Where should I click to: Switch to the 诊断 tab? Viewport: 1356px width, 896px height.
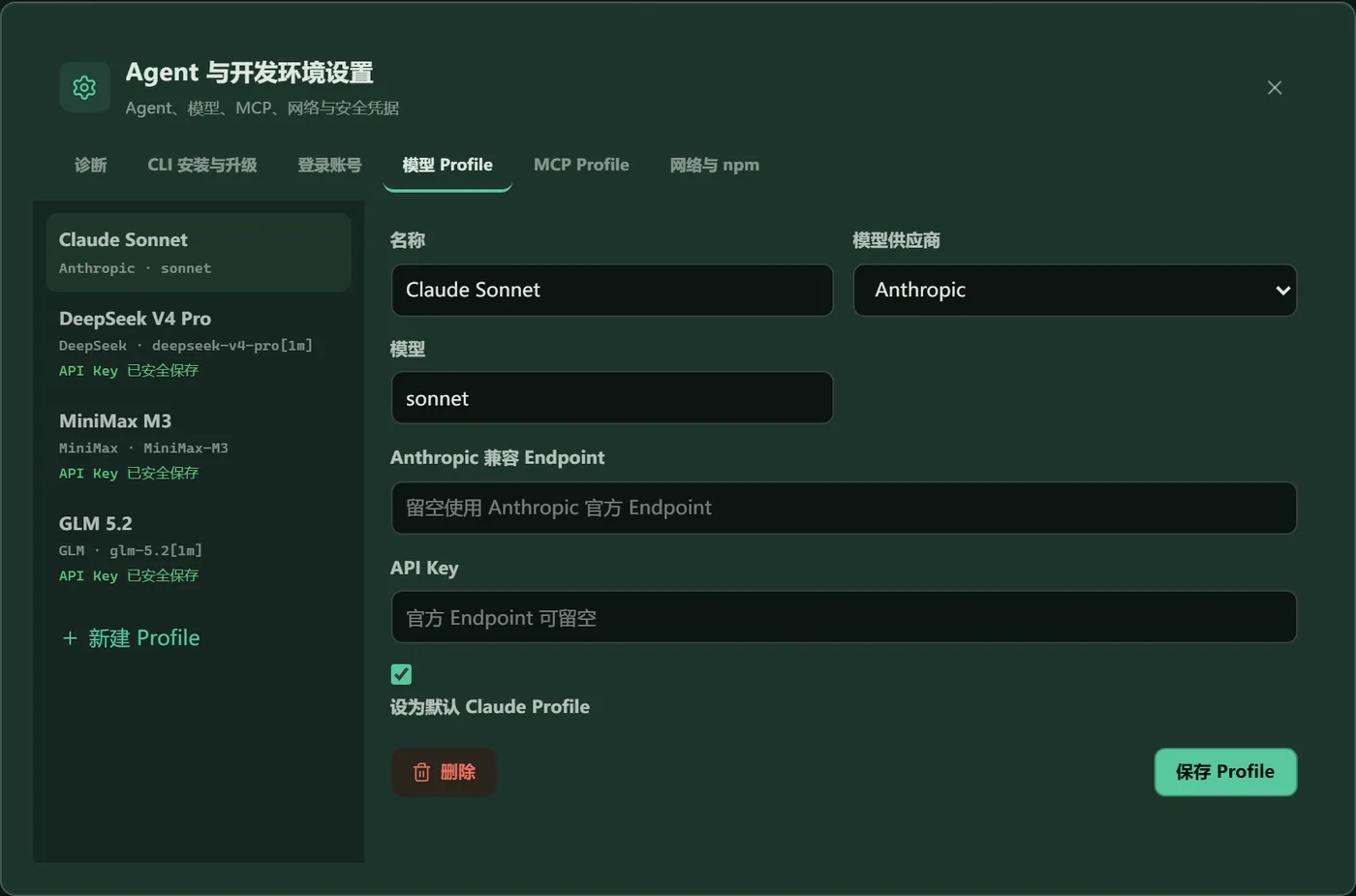pos(91,165)
